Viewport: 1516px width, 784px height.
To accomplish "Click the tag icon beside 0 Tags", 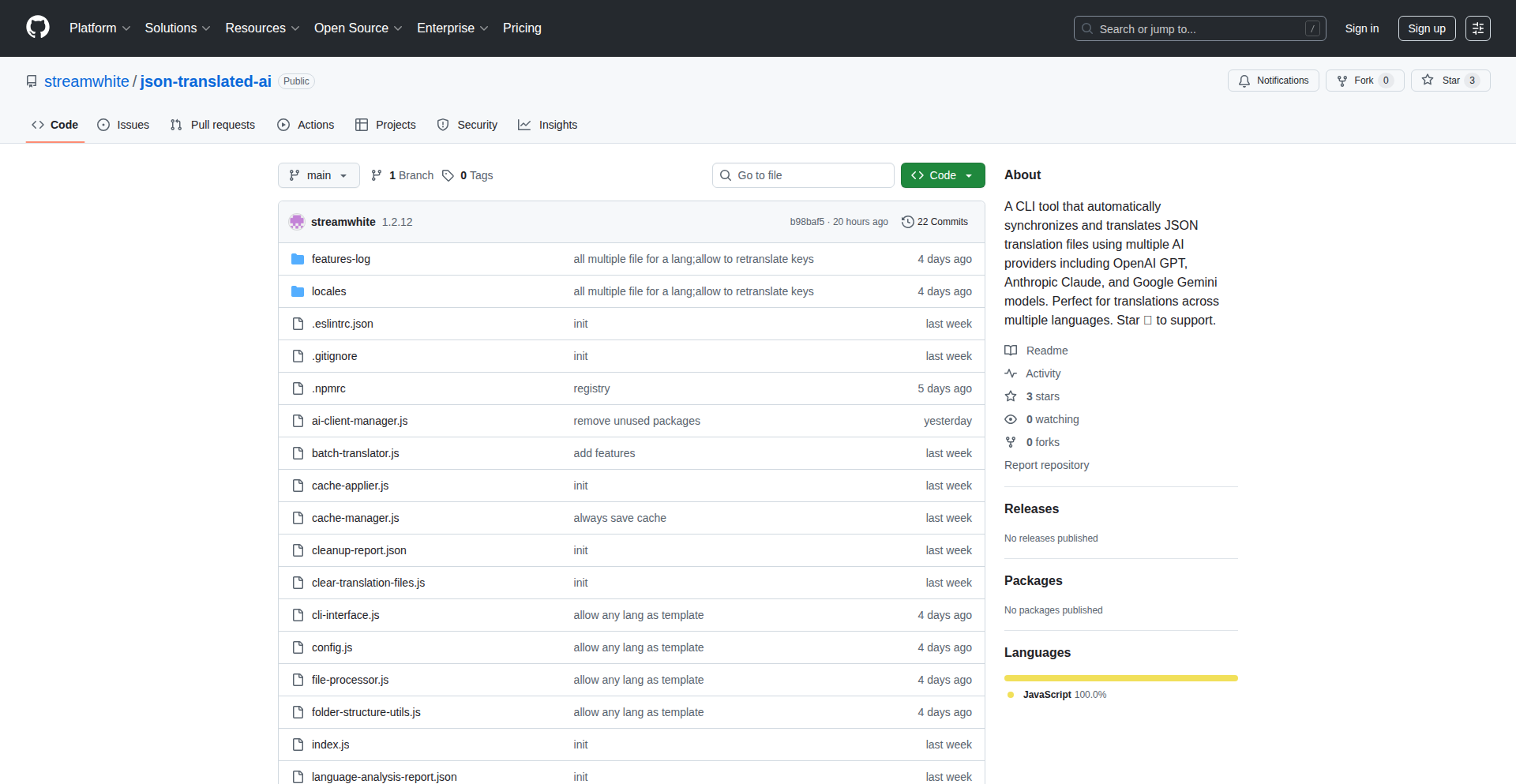I will pyautogui.click(x=448, y=175).
